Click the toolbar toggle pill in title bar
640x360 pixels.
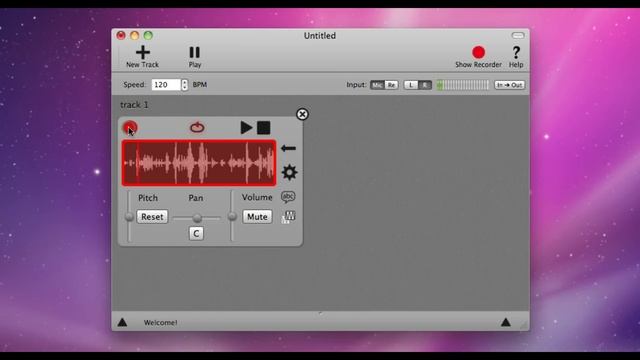pyautogui.click(x=518, y=36)
